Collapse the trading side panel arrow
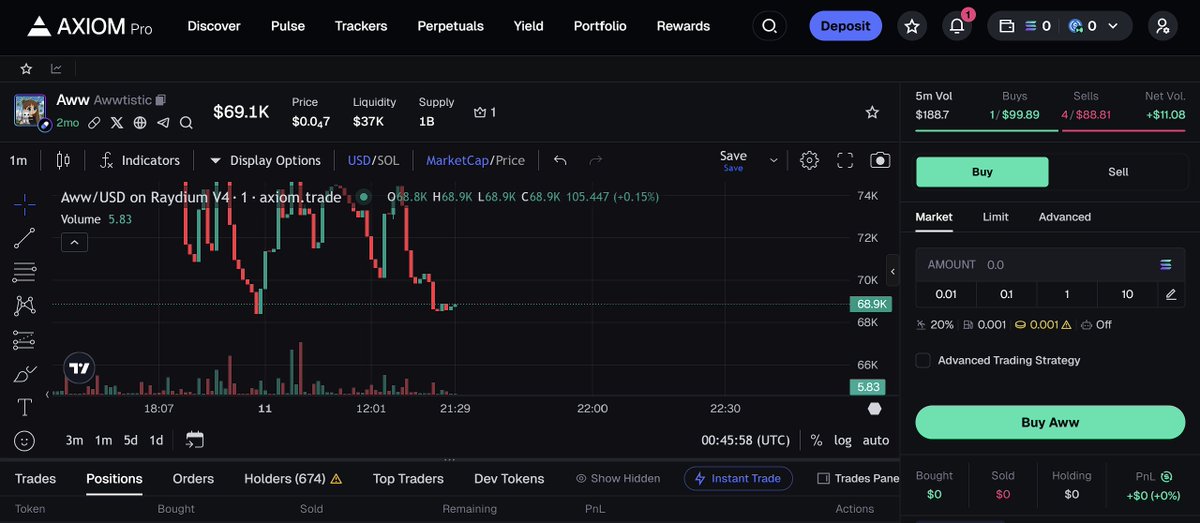This screenshot has height=523, width=1200. pyautogui.click(x=893, y=271)
